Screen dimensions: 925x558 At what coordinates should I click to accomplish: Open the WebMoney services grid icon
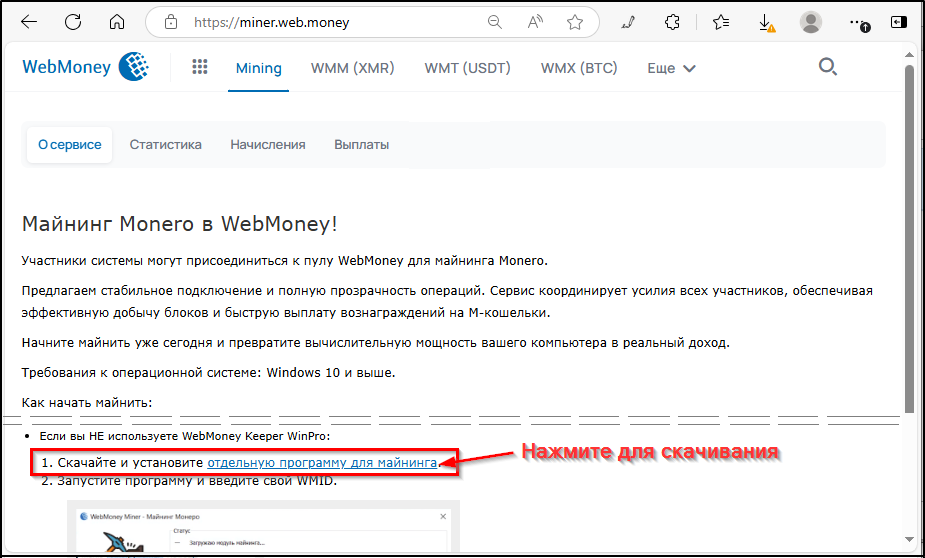[200, 67]
